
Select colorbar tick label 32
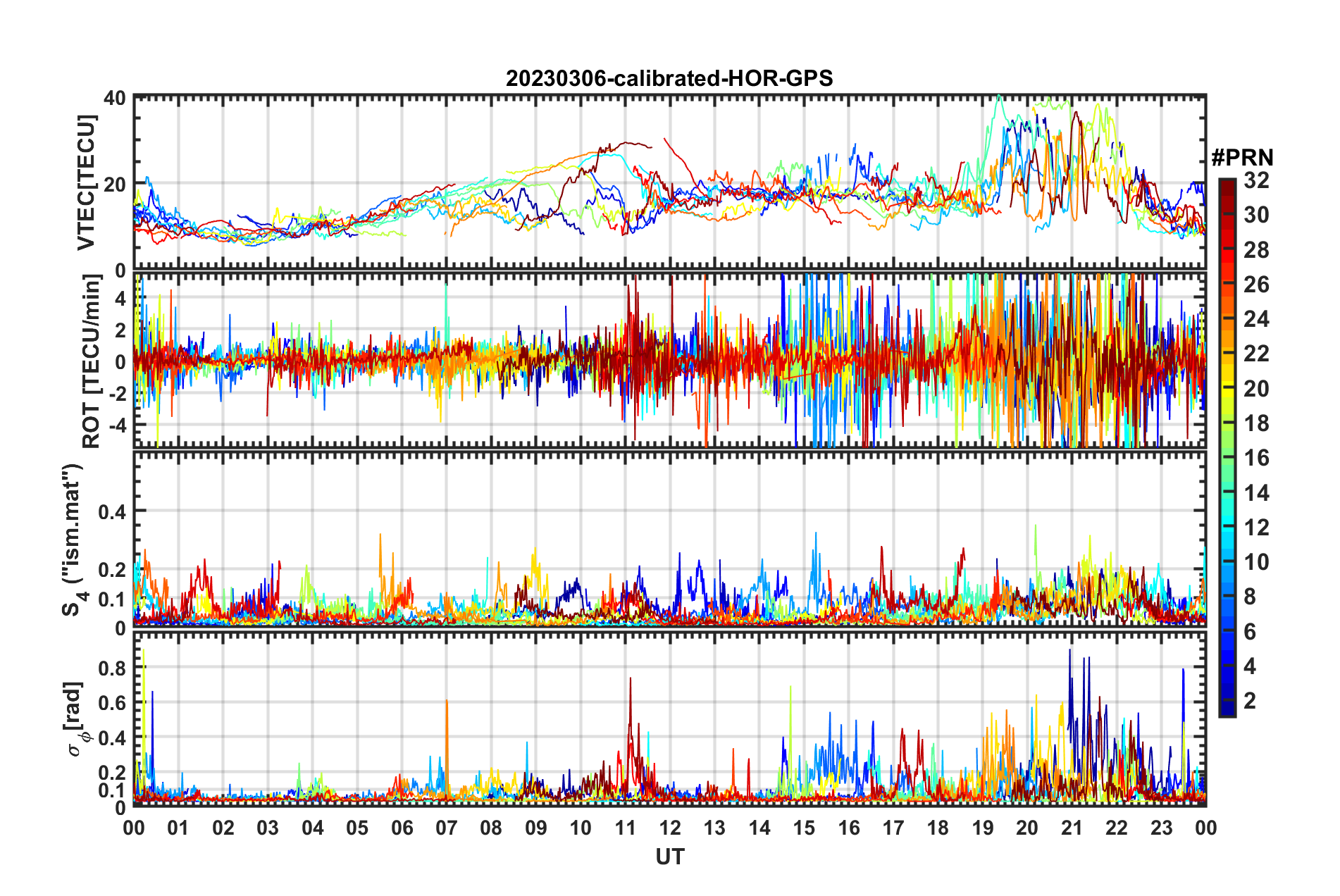pos(1256,180)
